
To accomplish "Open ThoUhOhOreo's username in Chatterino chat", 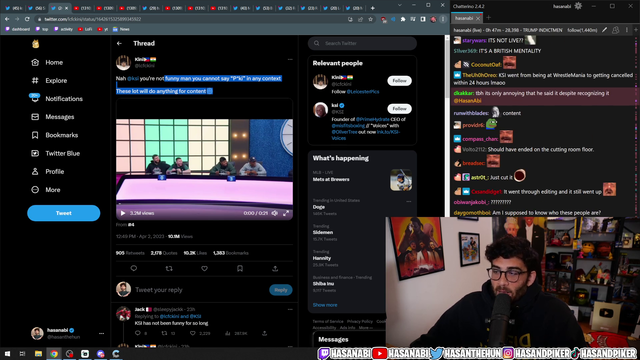I will pyautogui.click(x=480, y=75).
